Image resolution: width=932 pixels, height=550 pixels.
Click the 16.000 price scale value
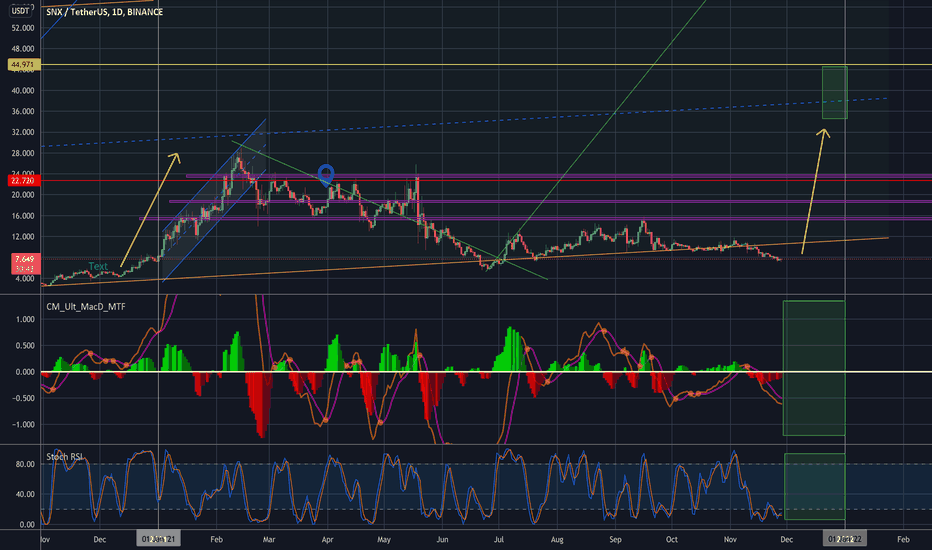(x=23, y=216)
